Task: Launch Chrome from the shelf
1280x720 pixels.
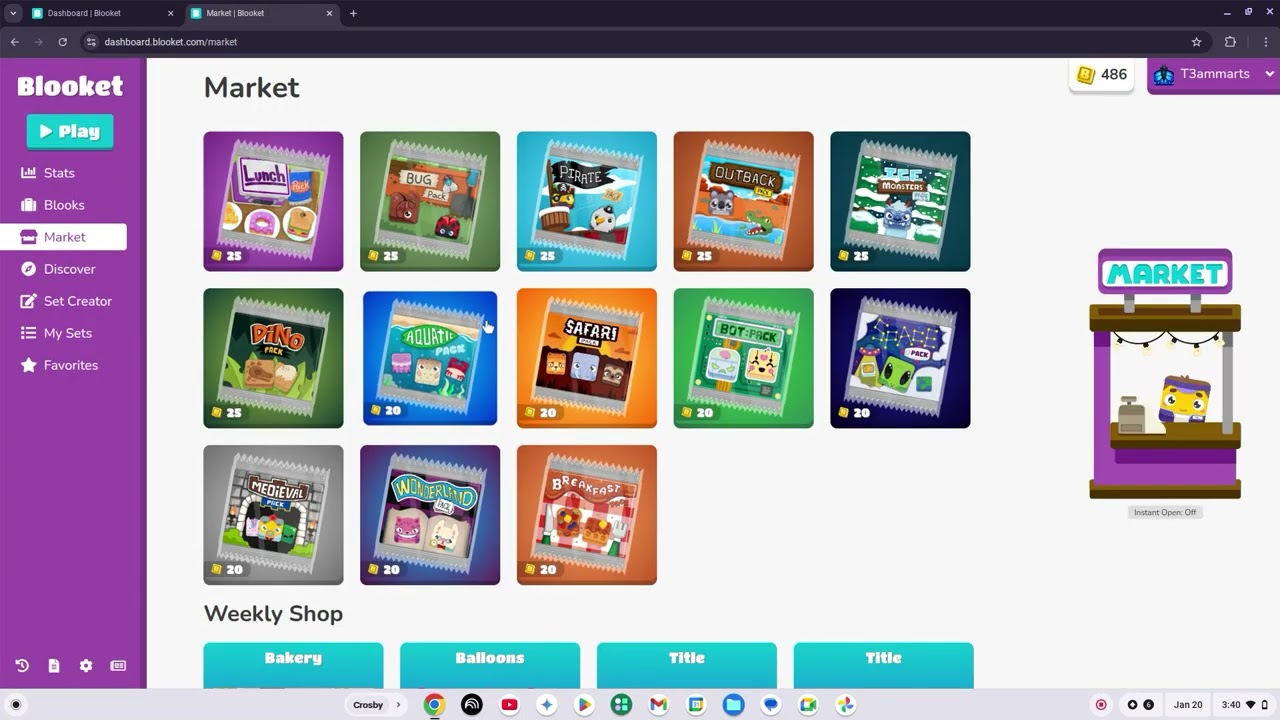Action: coord(434,705)
